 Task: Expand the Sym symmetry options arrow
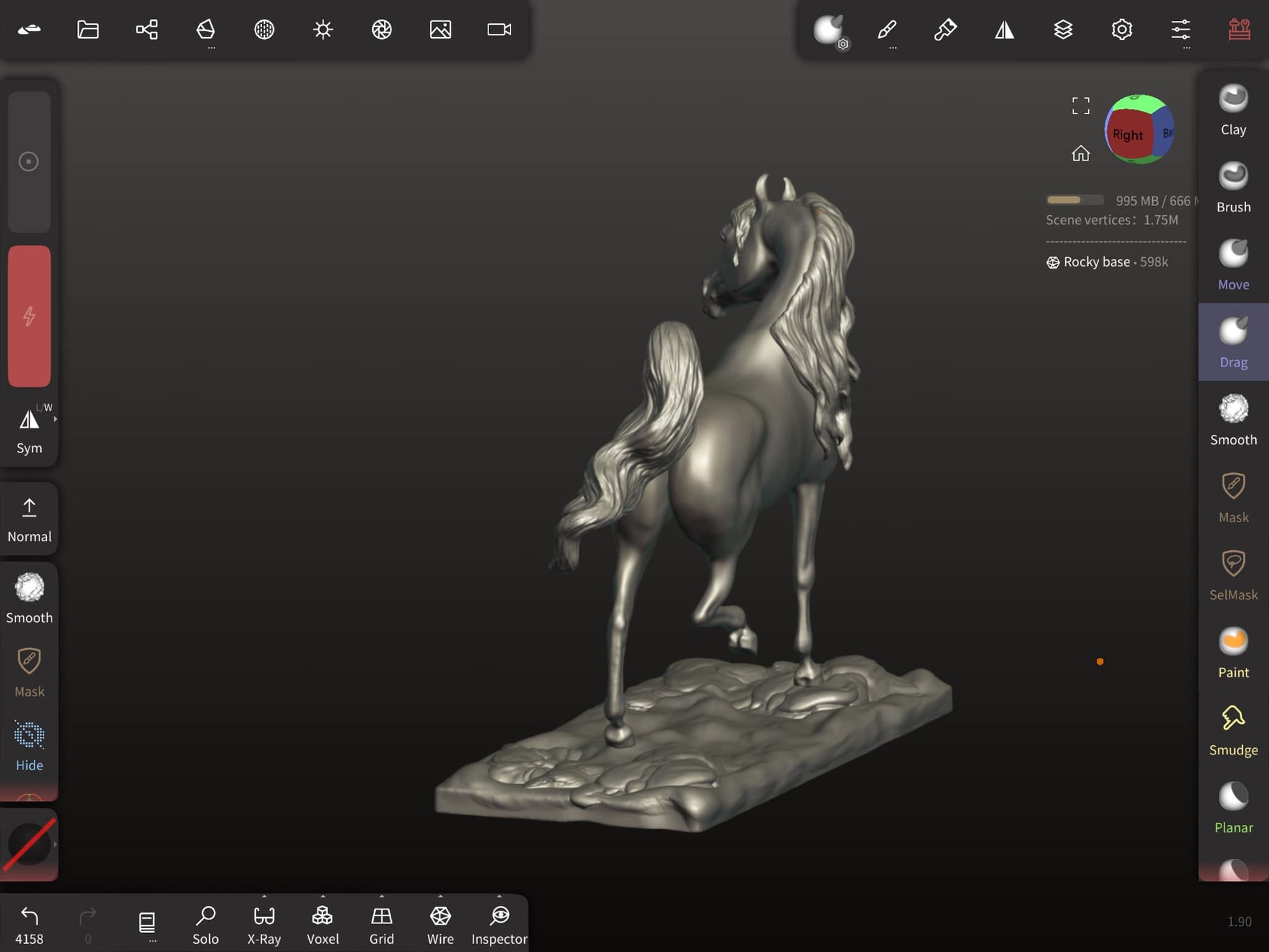click(x=55, y=419)
